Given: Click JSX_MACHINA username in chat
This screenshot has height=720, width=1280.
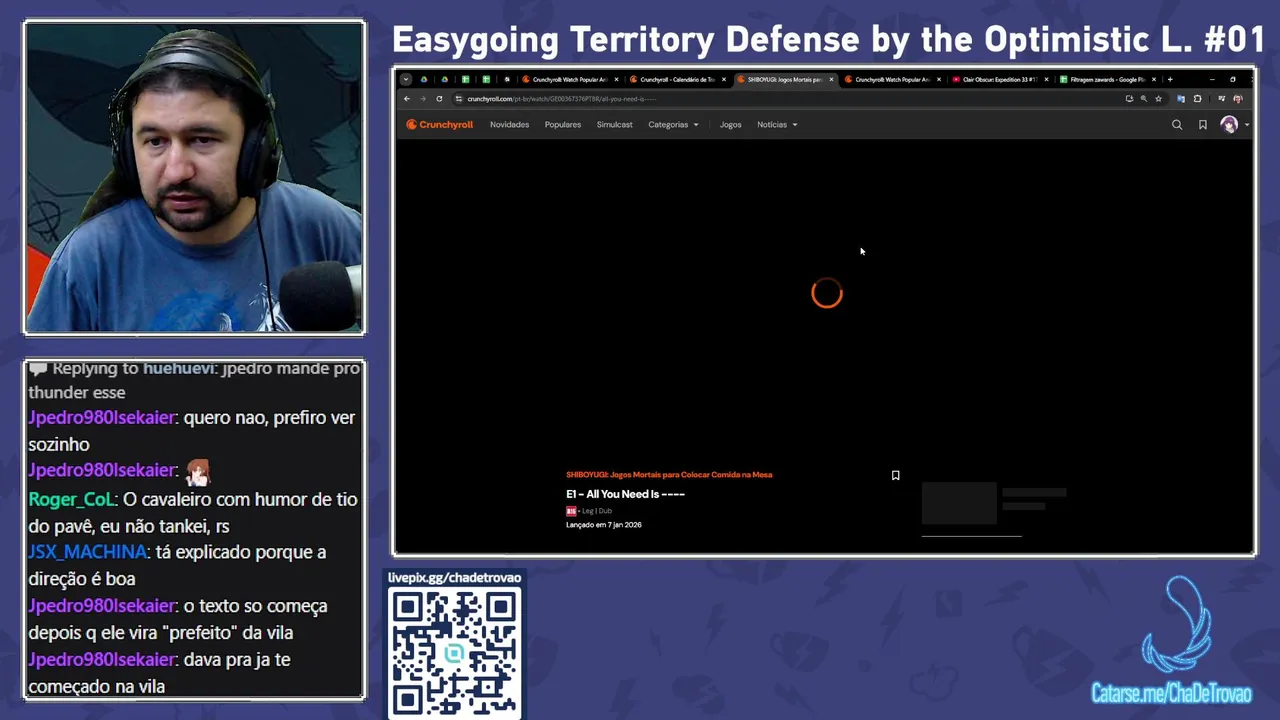Looking at the screenshot, I should (87, 552).
